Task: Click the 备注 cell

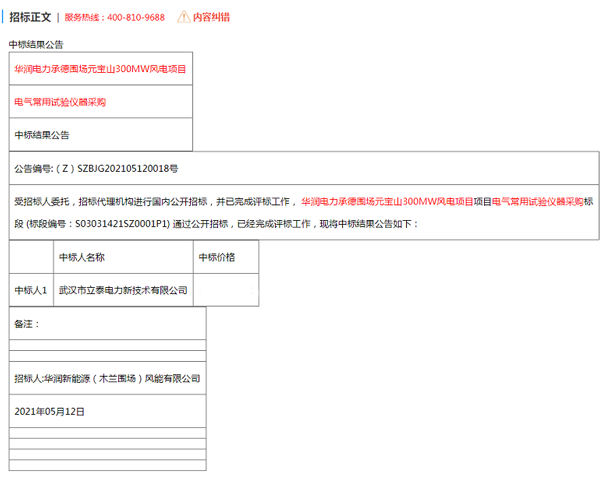Action: coord(108,324)
